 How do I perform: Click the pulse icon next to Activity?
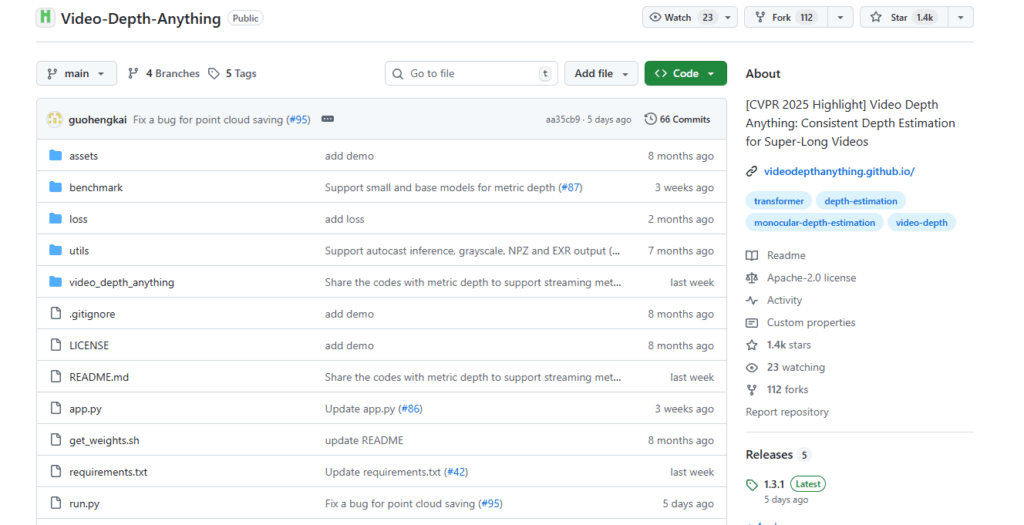tap(752, 300)
